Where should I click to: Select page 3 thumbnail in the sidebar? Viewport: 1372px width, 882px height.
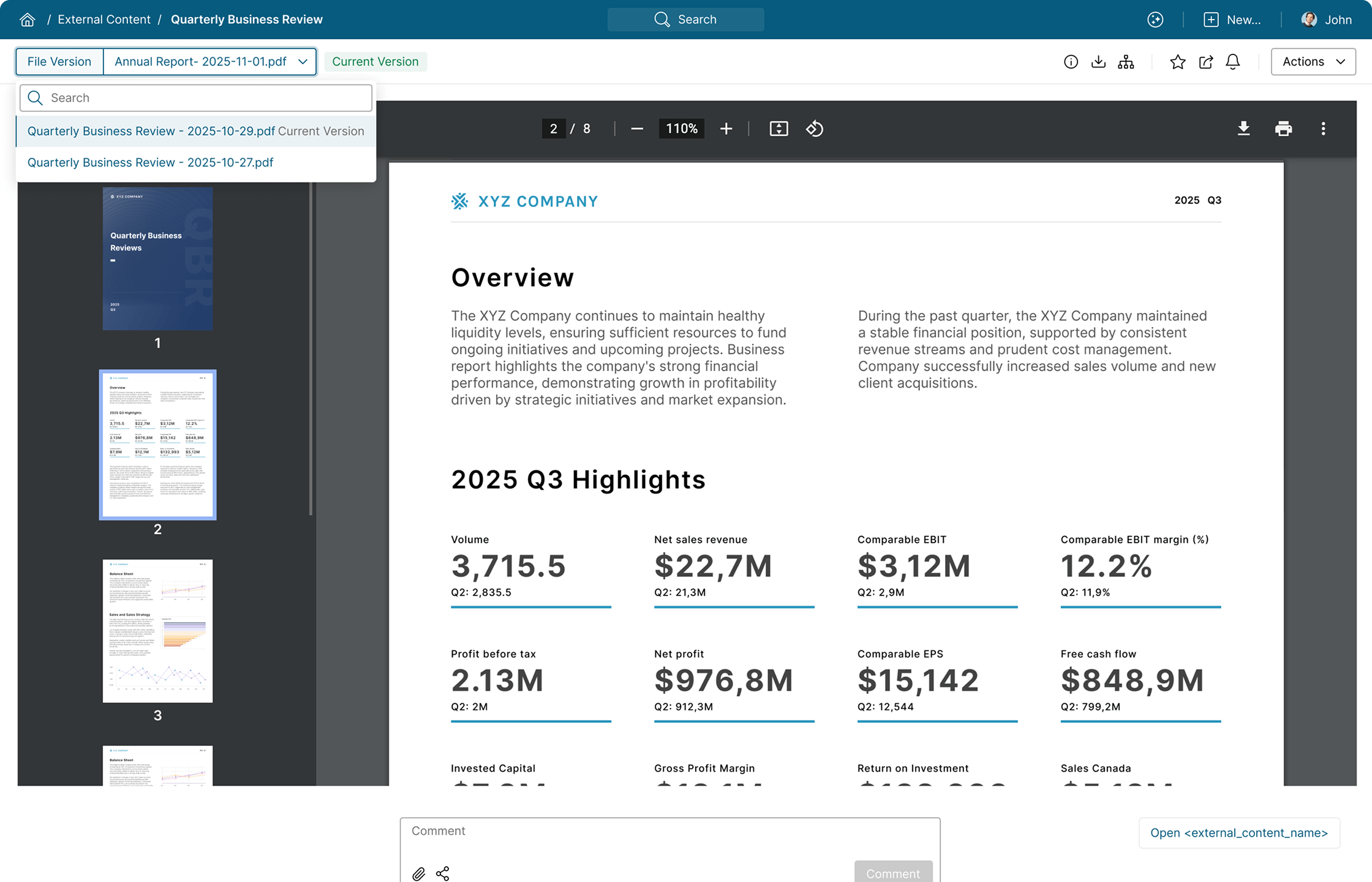157,631
